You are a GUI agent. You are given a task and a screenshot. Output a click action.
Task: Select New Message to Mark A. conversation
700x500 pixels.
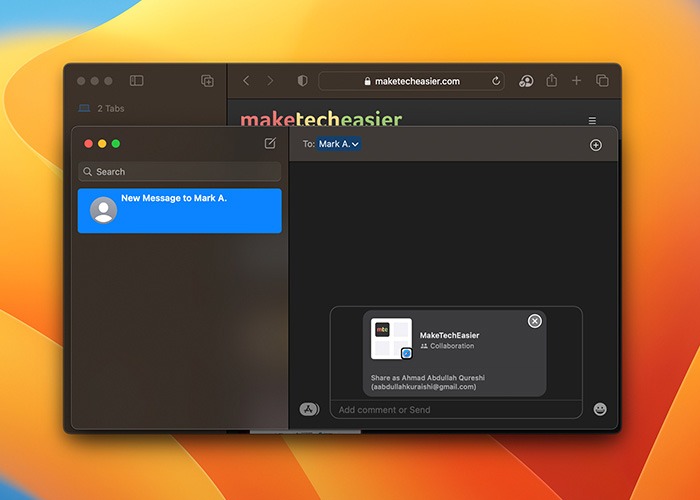tap(179, 211)
